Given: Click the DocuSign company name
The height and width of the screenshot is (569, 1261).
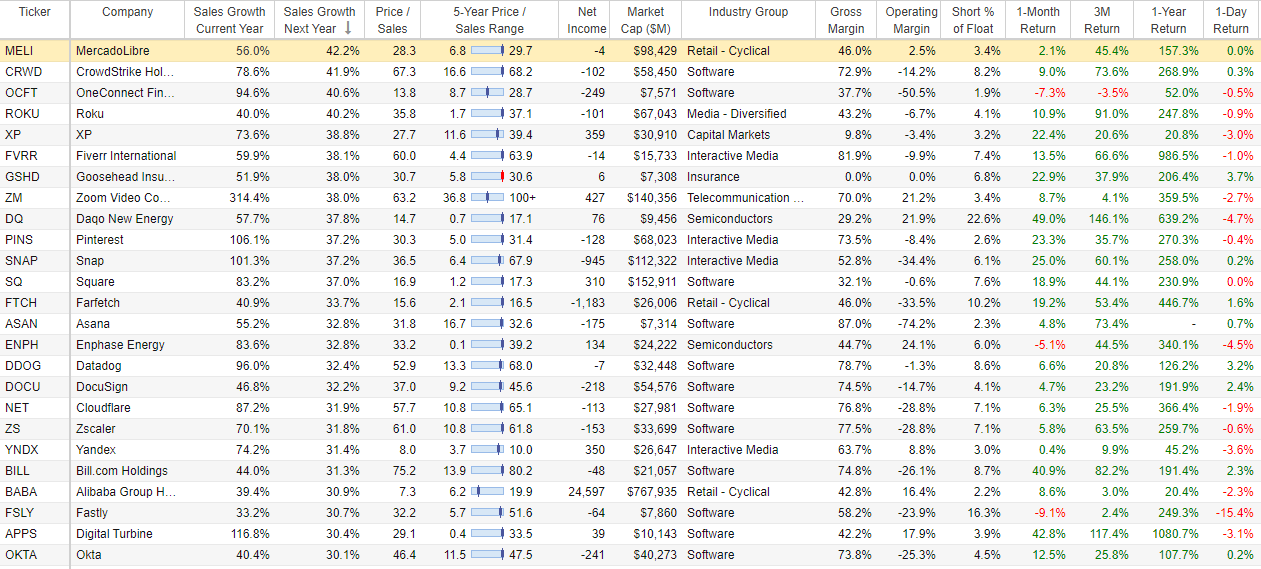Looking at the screenshot, I should click(101, 387).
